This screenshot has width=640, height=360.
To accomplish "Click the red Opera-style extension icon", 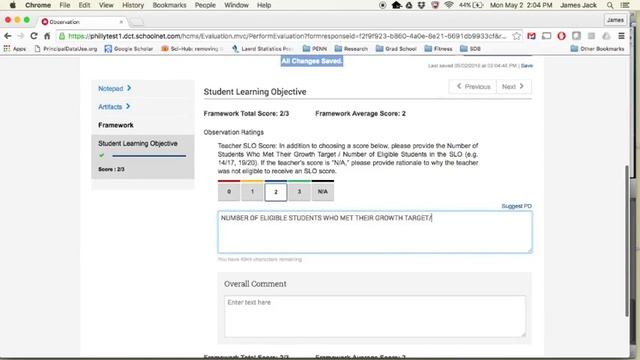I will pos(561,36).
